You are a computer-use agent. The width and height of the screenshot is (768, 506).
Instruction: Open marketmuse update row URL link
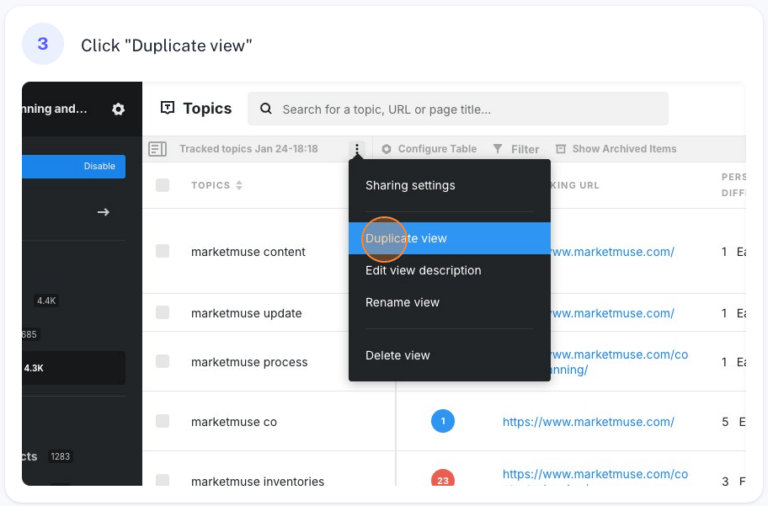[612, 313]
